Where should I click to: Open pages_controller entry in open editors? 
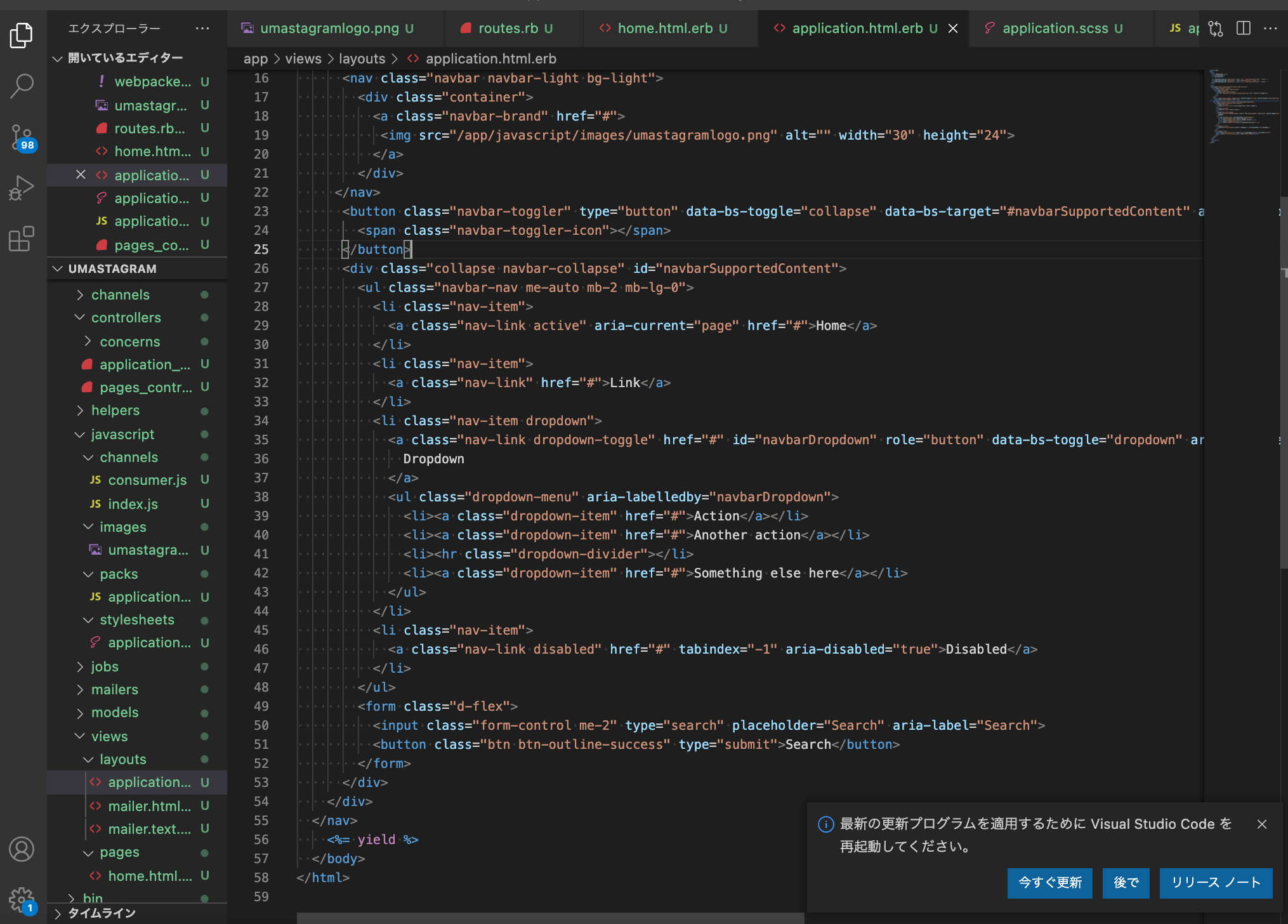137,245
